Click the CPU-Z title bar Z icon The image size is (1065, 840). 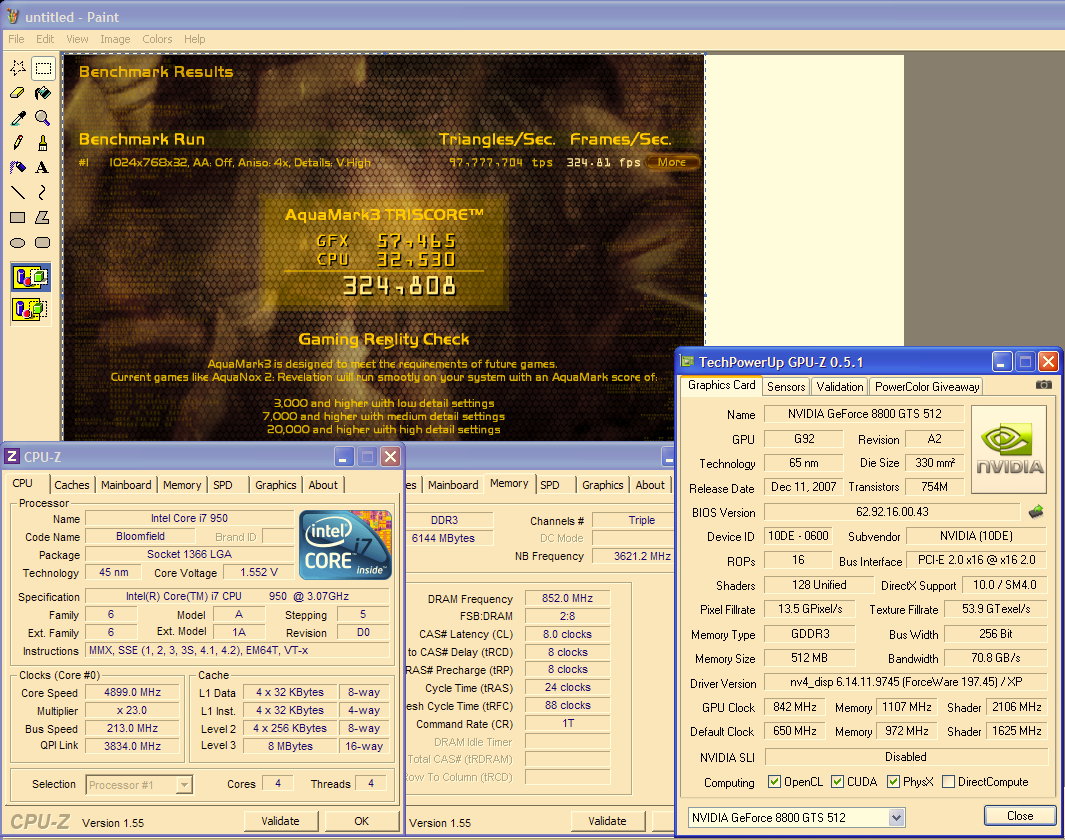click(12, 457)
